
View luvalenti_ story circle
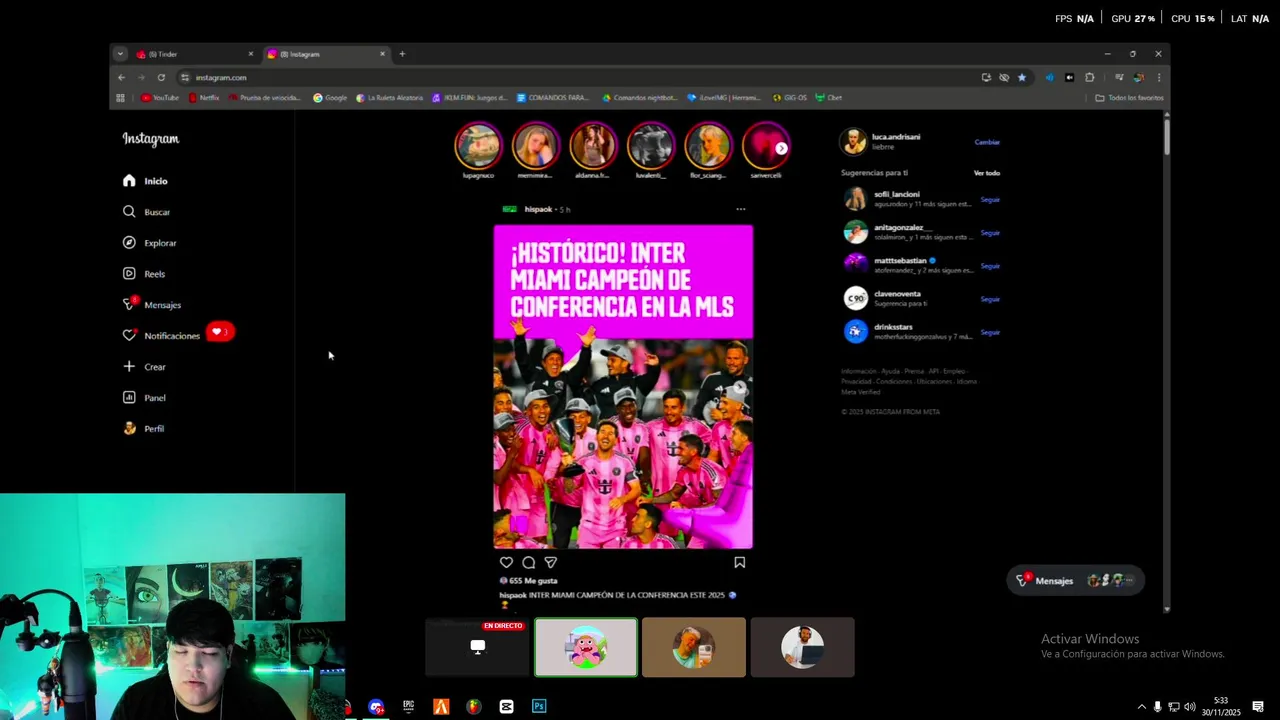pyautogui.click(x=651, y=146)
